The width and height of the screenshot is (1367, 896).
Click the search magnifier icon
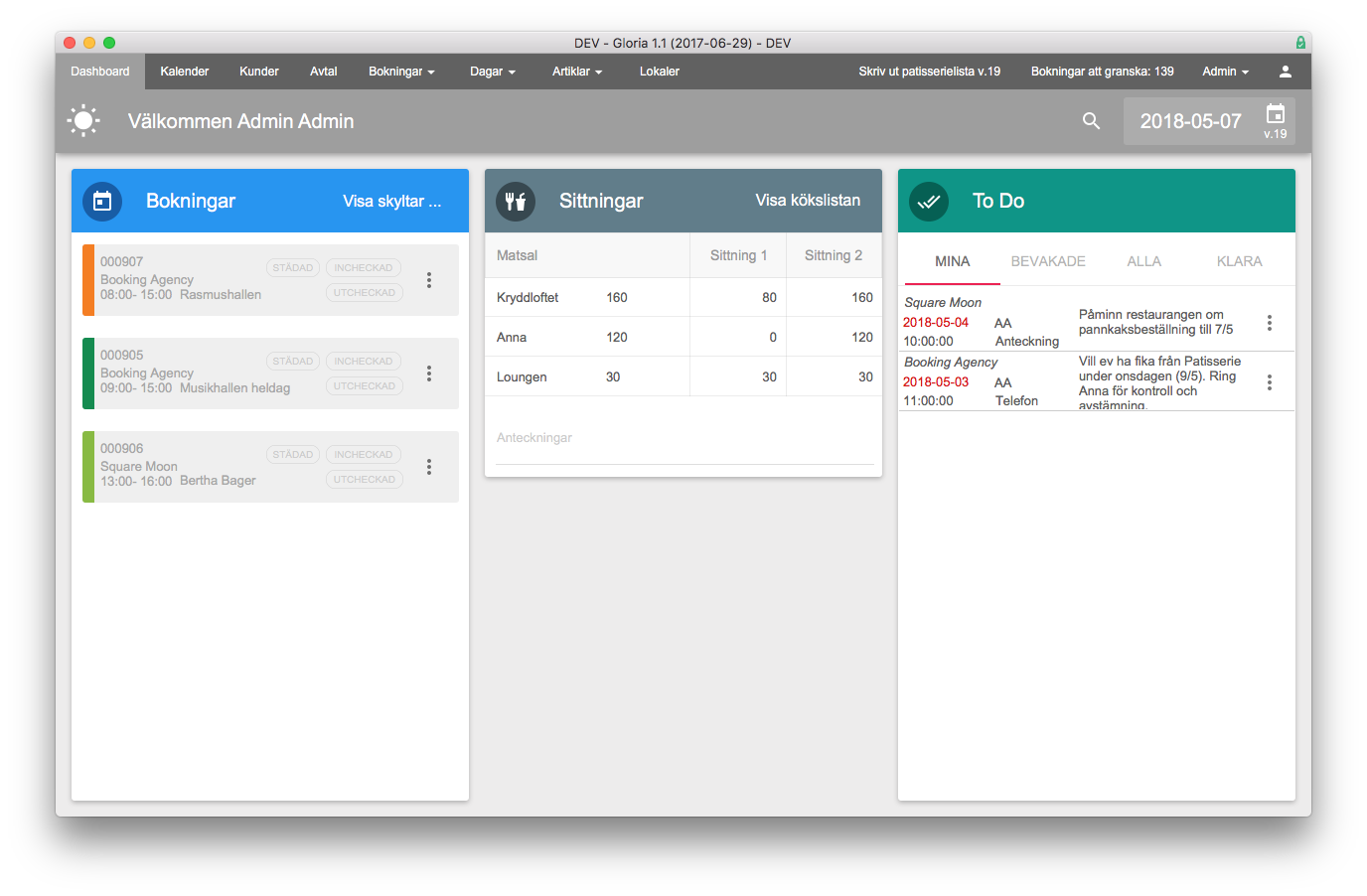pyautogui.click(x=1091, y=121)
